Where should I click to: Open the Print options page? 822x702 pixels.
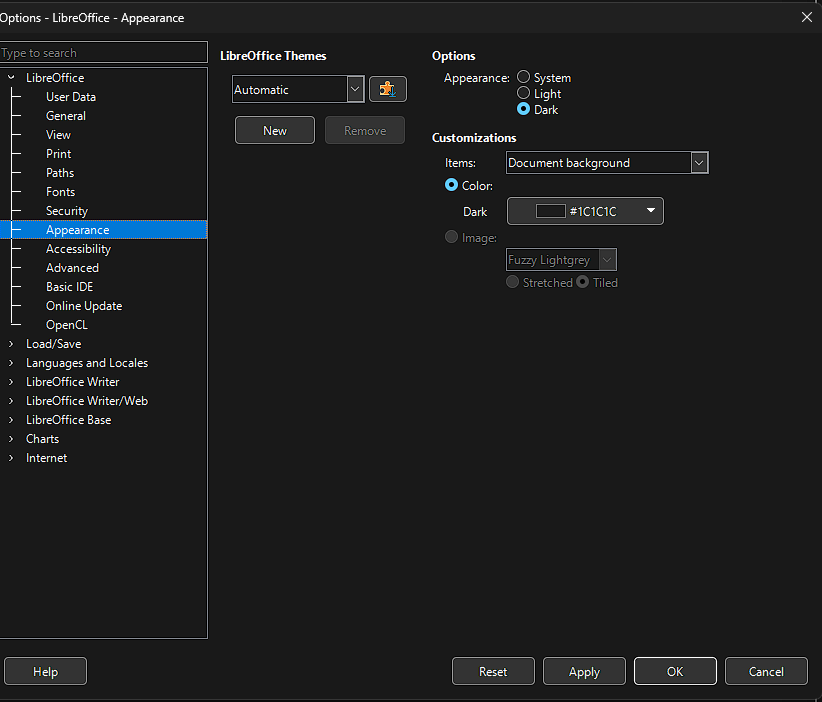tap(58, 154)
